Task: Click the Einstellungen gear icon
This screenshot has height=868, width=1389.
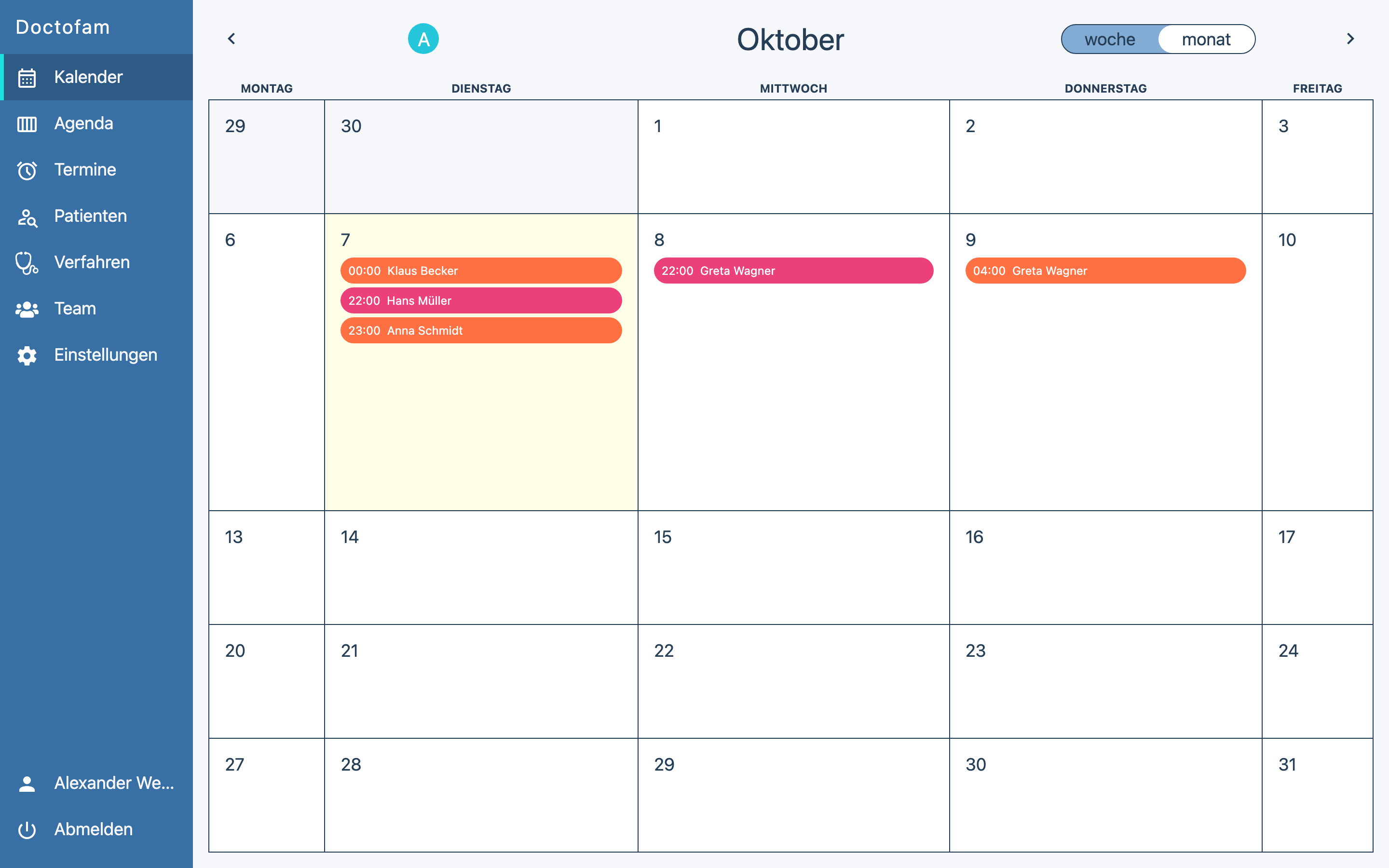Action: (27, 355)
